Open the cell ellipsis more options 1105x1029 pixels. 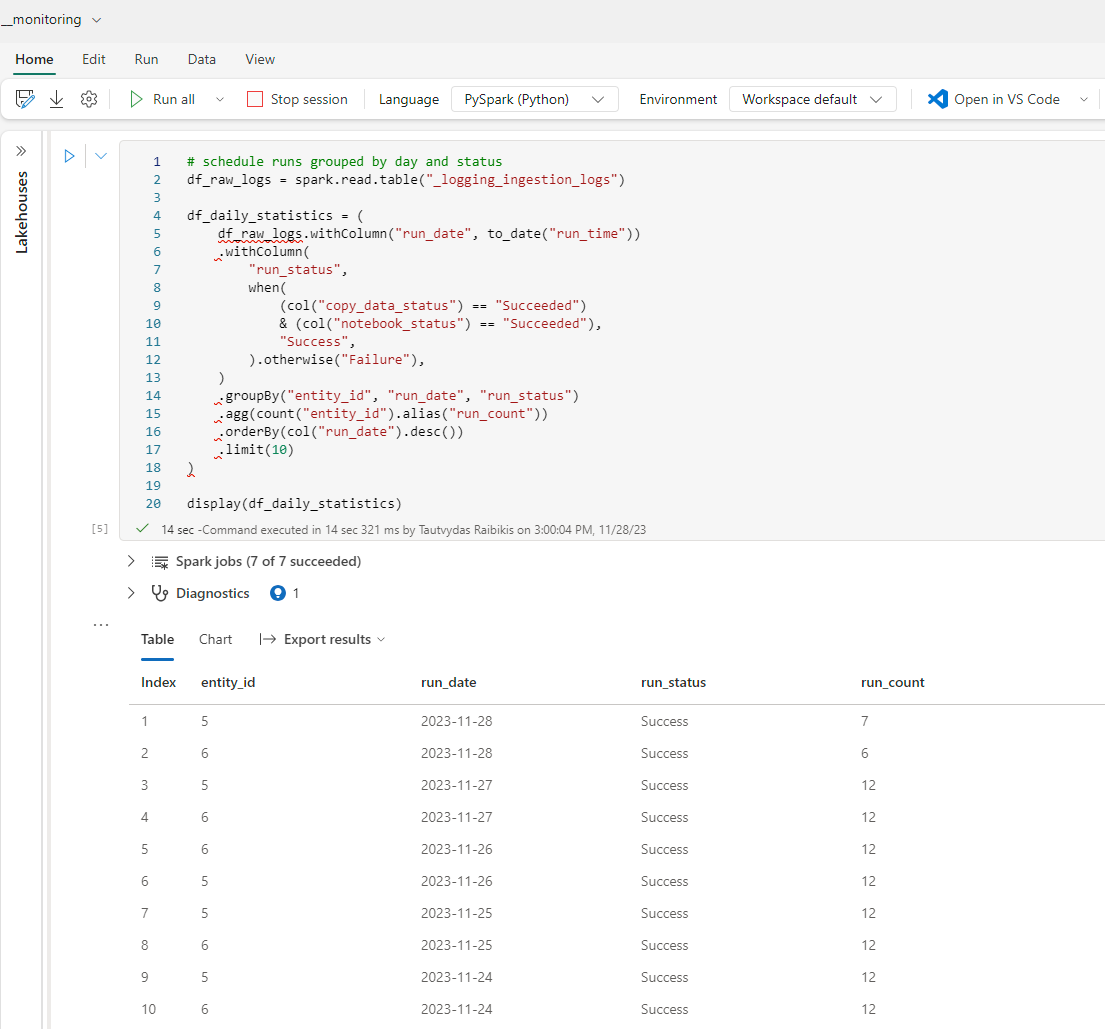coord(101,624)
